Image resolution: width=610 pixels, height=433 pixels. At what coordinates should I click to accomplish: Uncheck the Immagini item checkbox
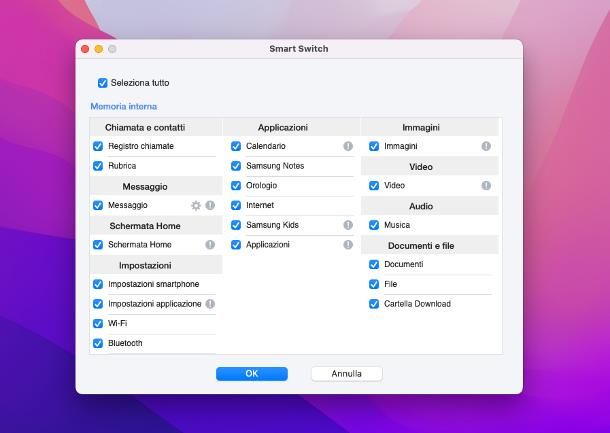[374, 146]
